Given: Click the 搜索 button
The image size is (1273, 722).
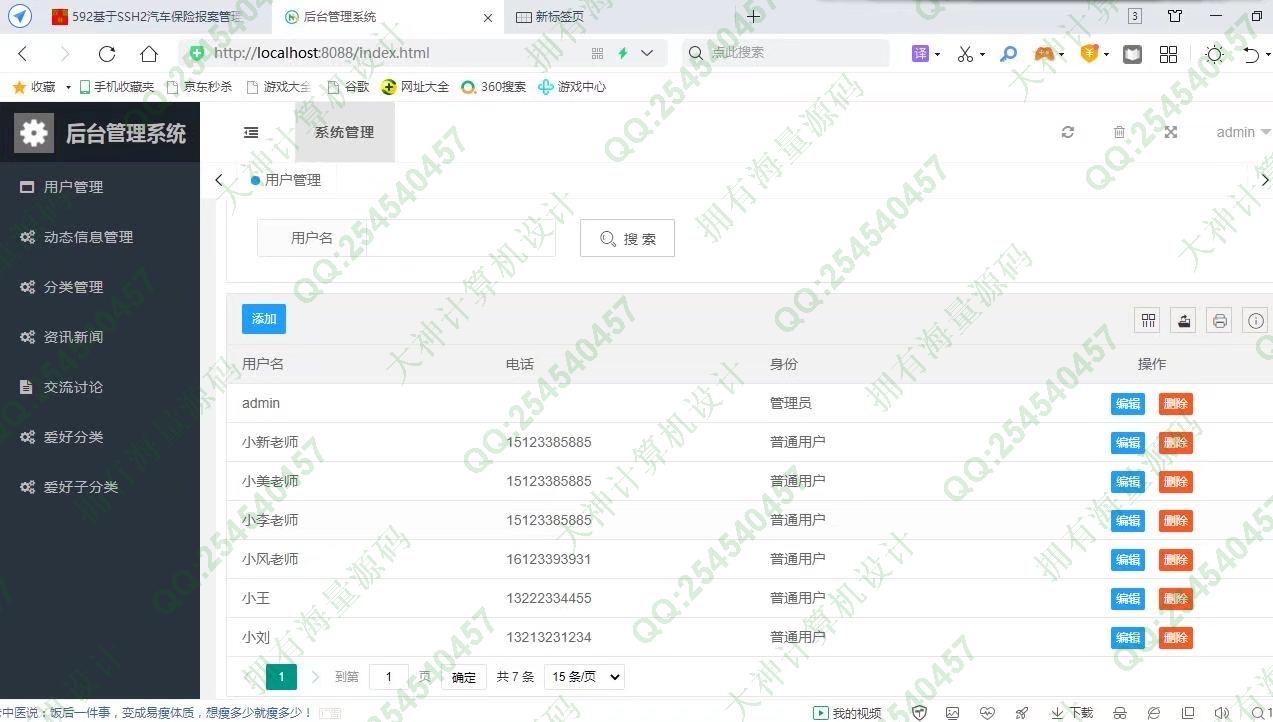Looking at the screenshot, I should 627,238.
